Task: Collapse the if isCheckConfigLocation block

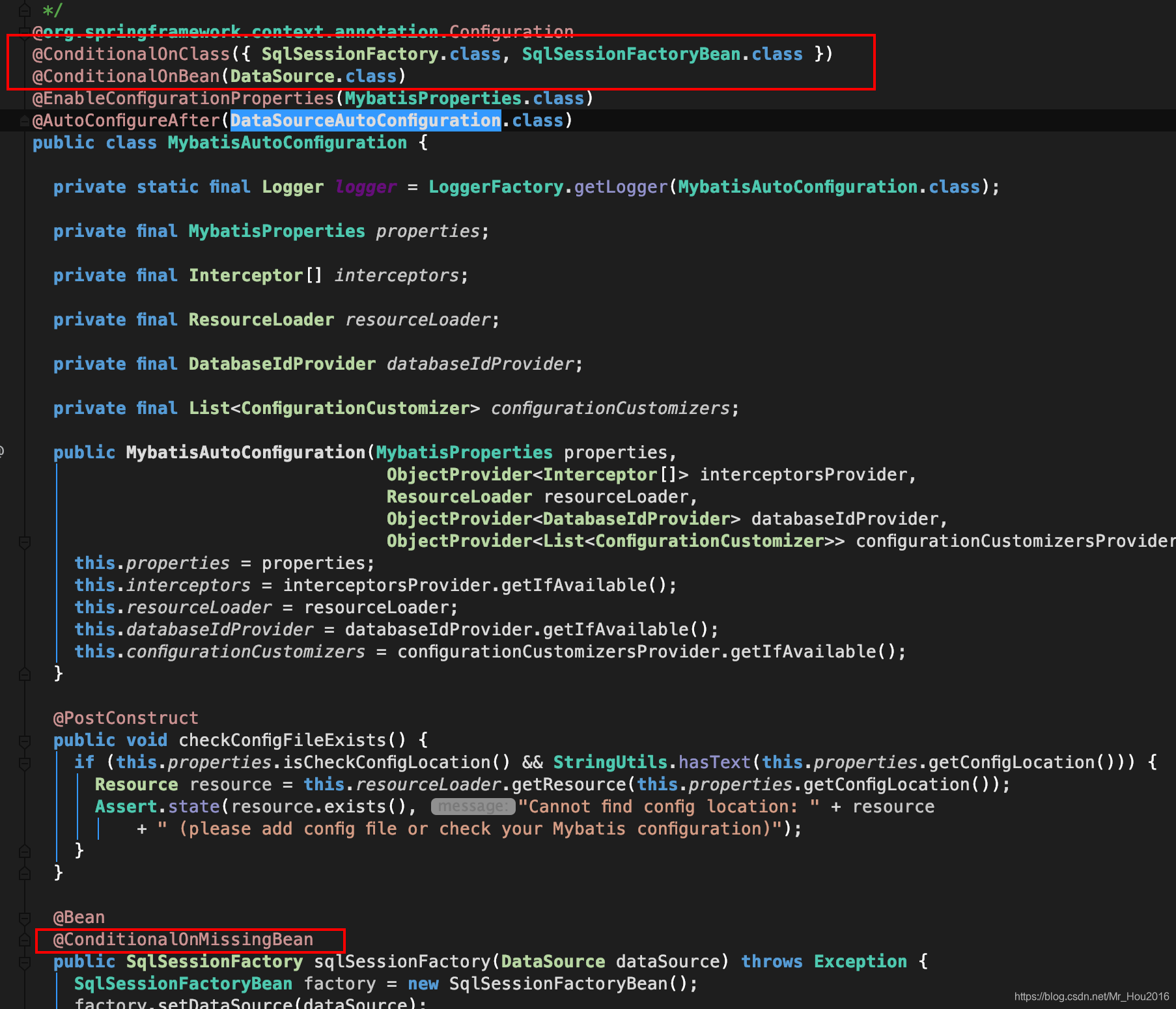Action: click(x=25, y=763)
